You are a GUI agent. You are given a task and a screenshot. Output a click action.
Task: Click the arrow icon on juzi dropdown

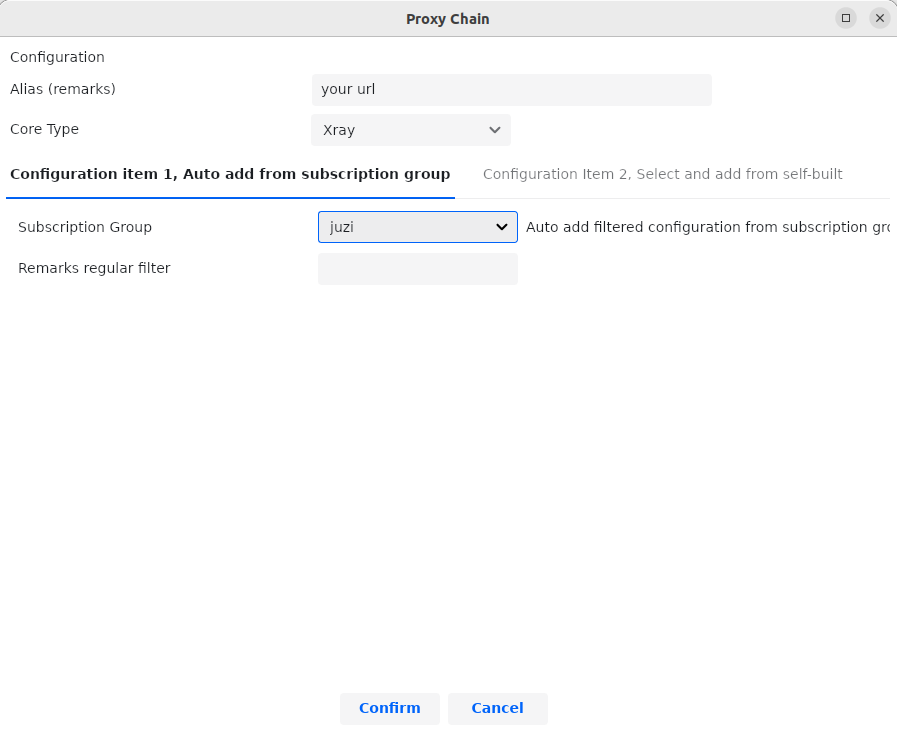pos(502,227)
